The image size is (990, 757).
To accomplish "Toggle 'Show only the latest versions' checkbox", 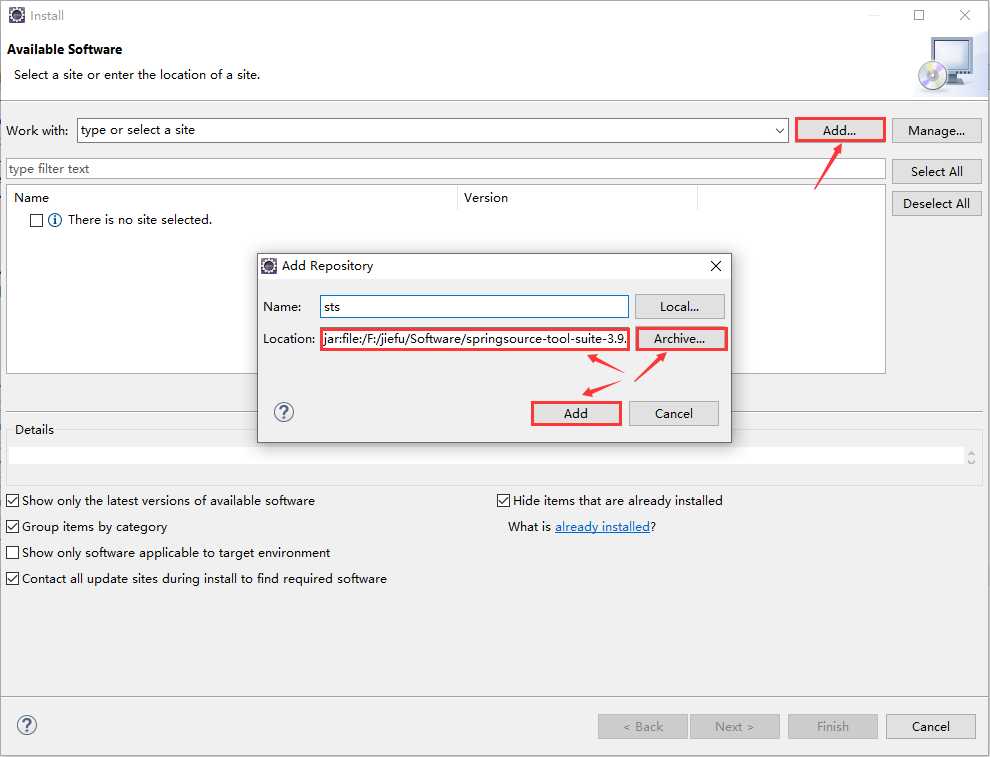I will tap(13, 501).
